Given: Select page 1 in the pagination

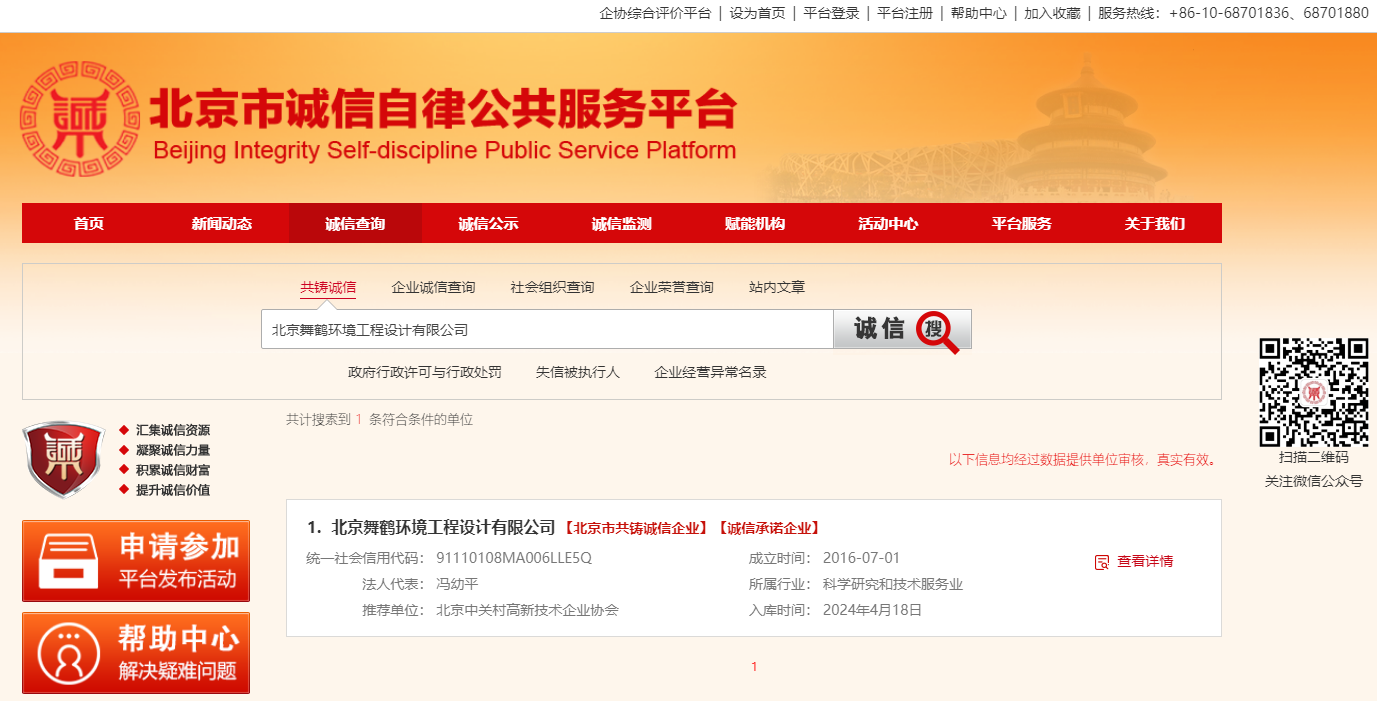Looking at the screenshot, I should pos(754,667).
